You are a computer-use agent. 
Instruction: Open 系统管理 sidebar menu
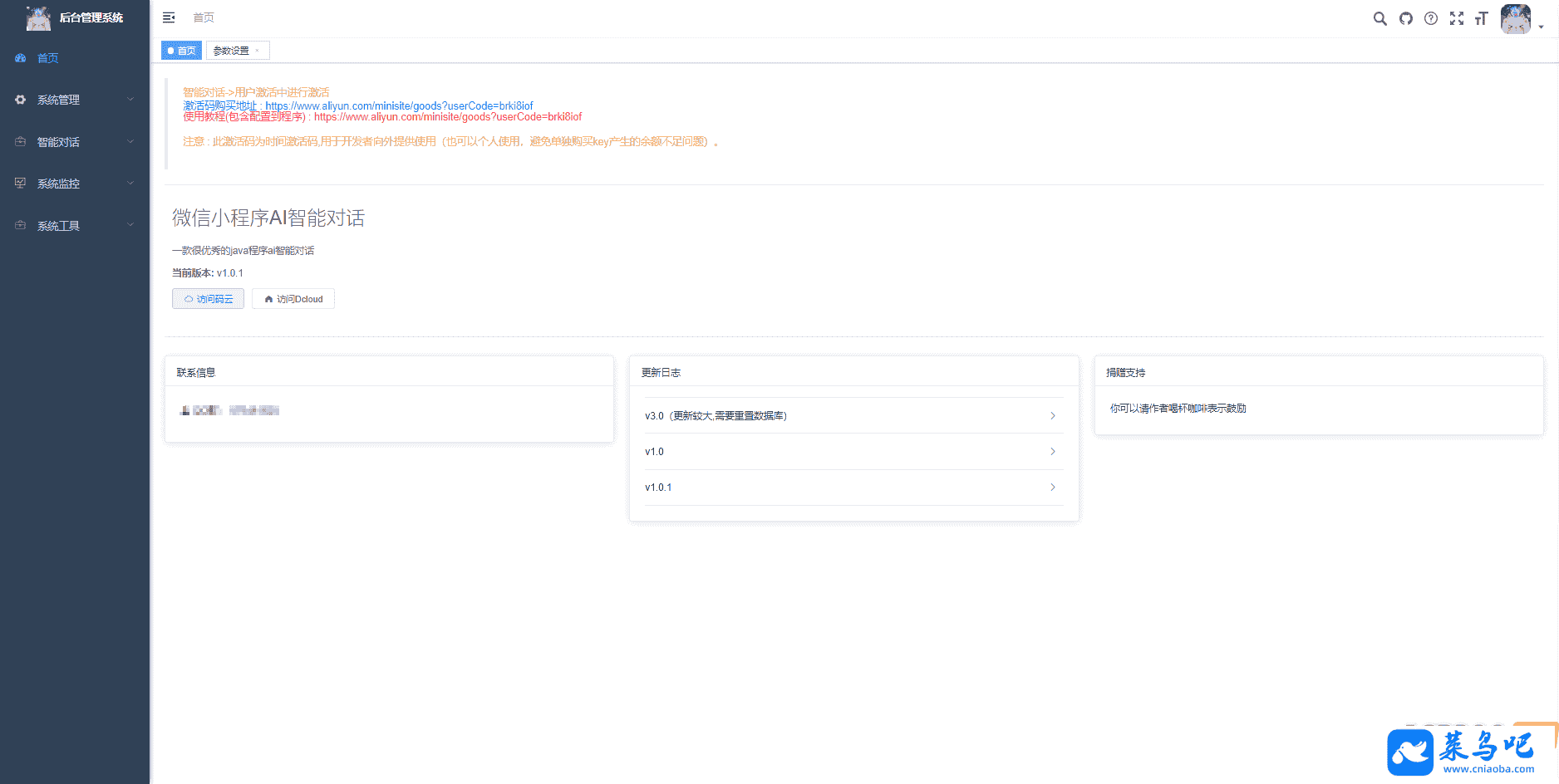pos(75,100)
